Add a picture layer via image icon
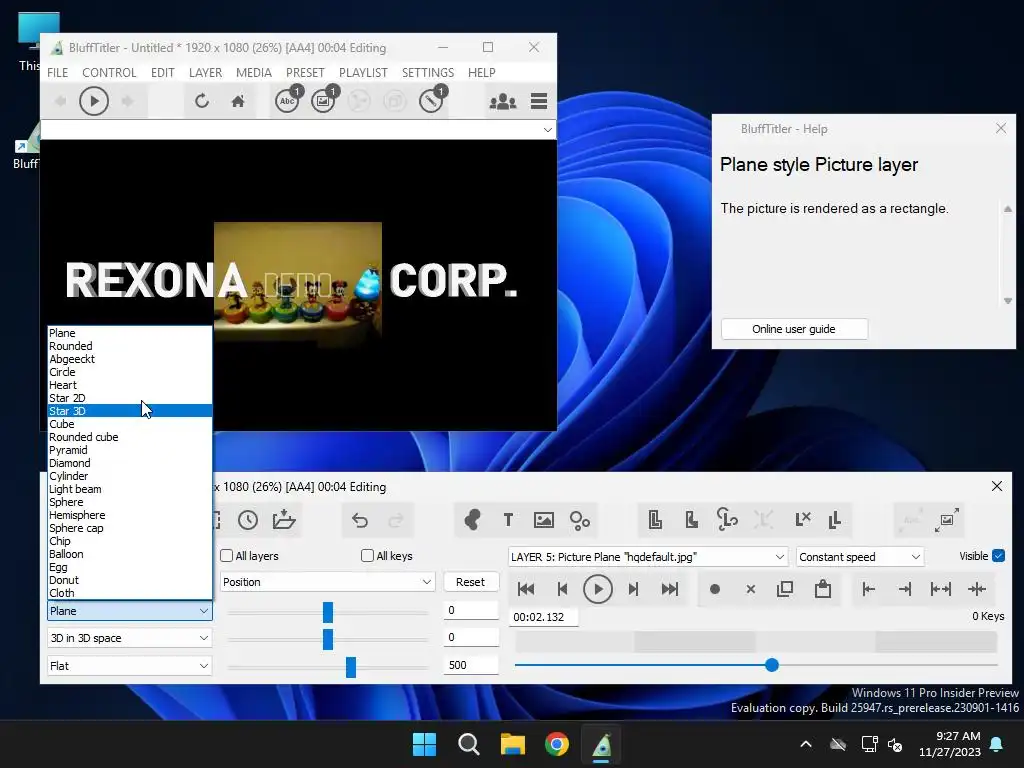 click(543, 520)
